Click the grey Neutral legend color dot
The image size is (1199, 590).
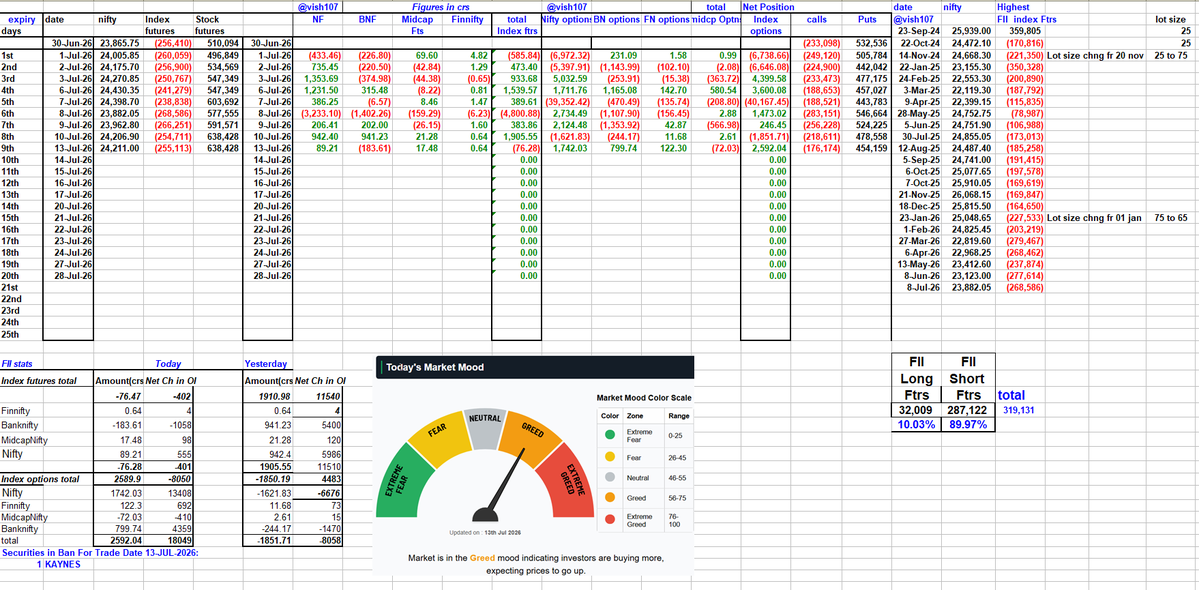(609, 478)
